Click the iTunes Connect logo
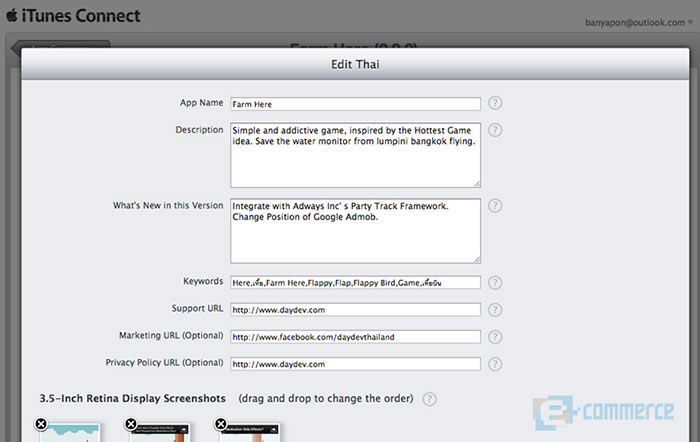 point(74,16)
